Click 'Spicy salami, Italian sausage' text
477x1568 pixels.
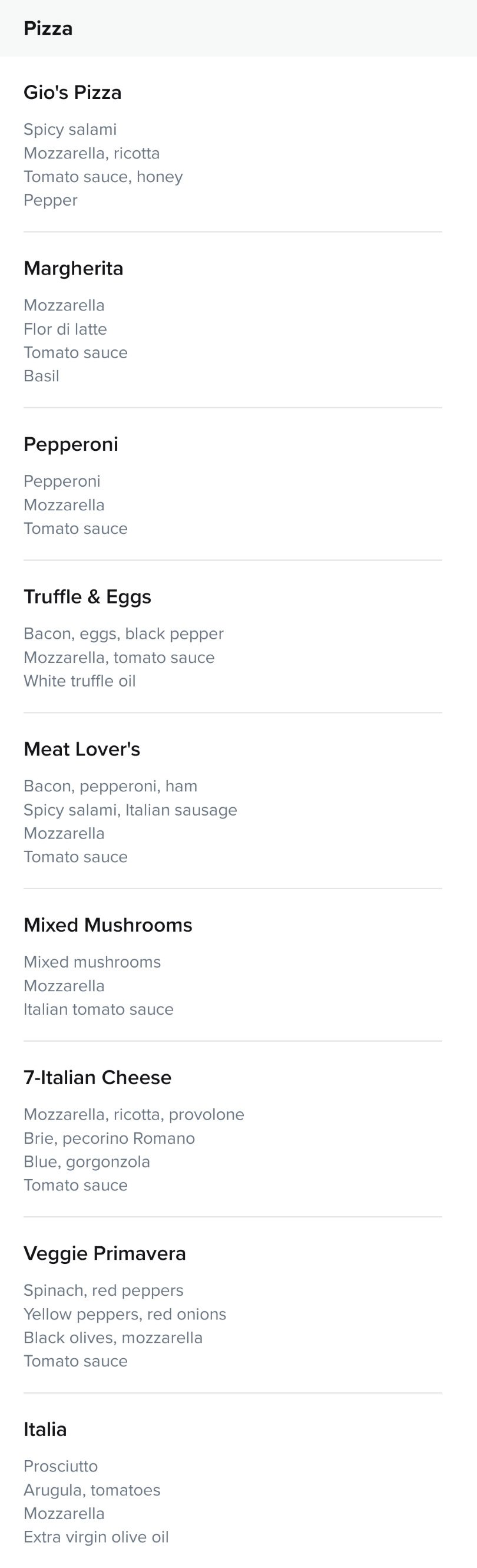130,810
